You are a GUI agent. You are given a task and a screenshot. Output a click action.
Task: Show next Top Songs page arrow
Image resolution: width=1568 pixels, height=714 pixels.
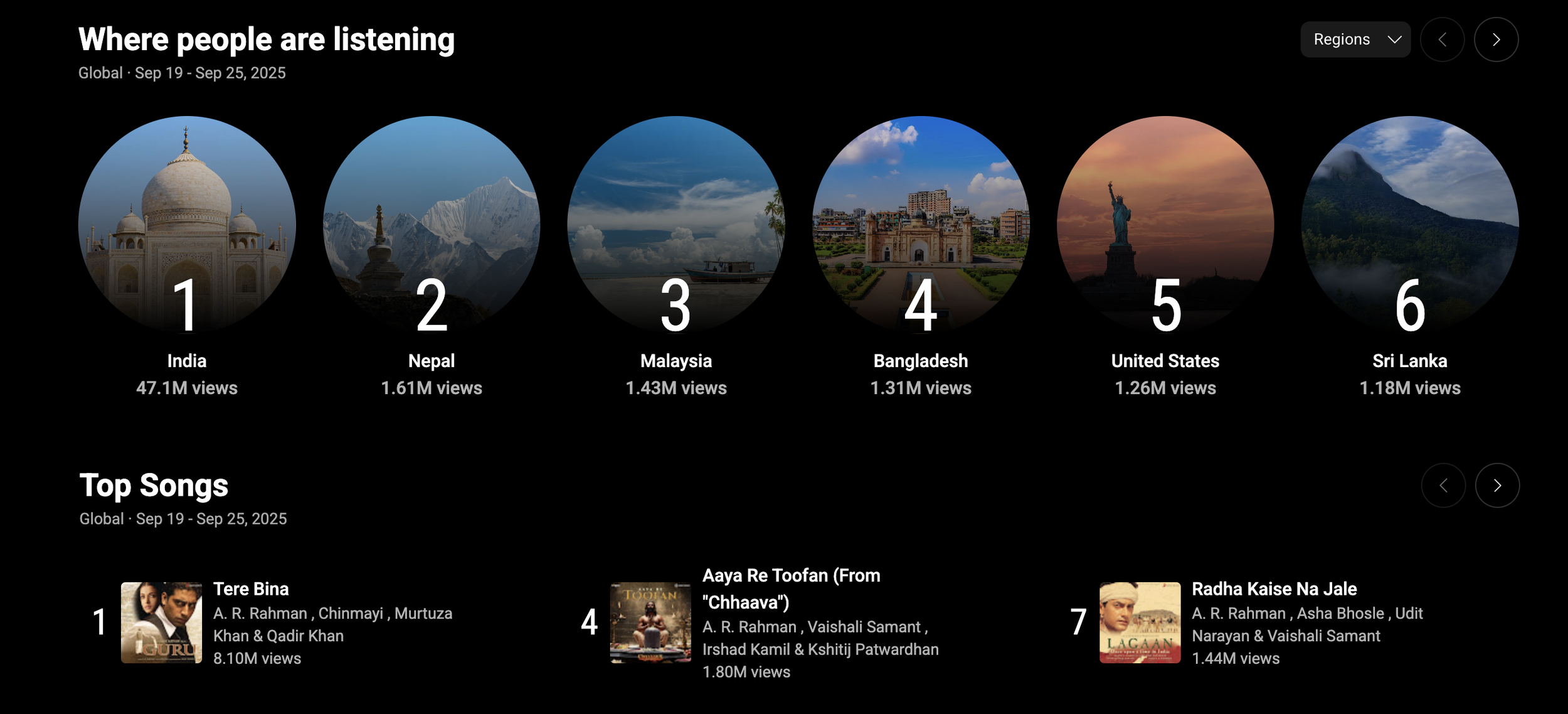pyautogui.click(x=1497, y=485)
